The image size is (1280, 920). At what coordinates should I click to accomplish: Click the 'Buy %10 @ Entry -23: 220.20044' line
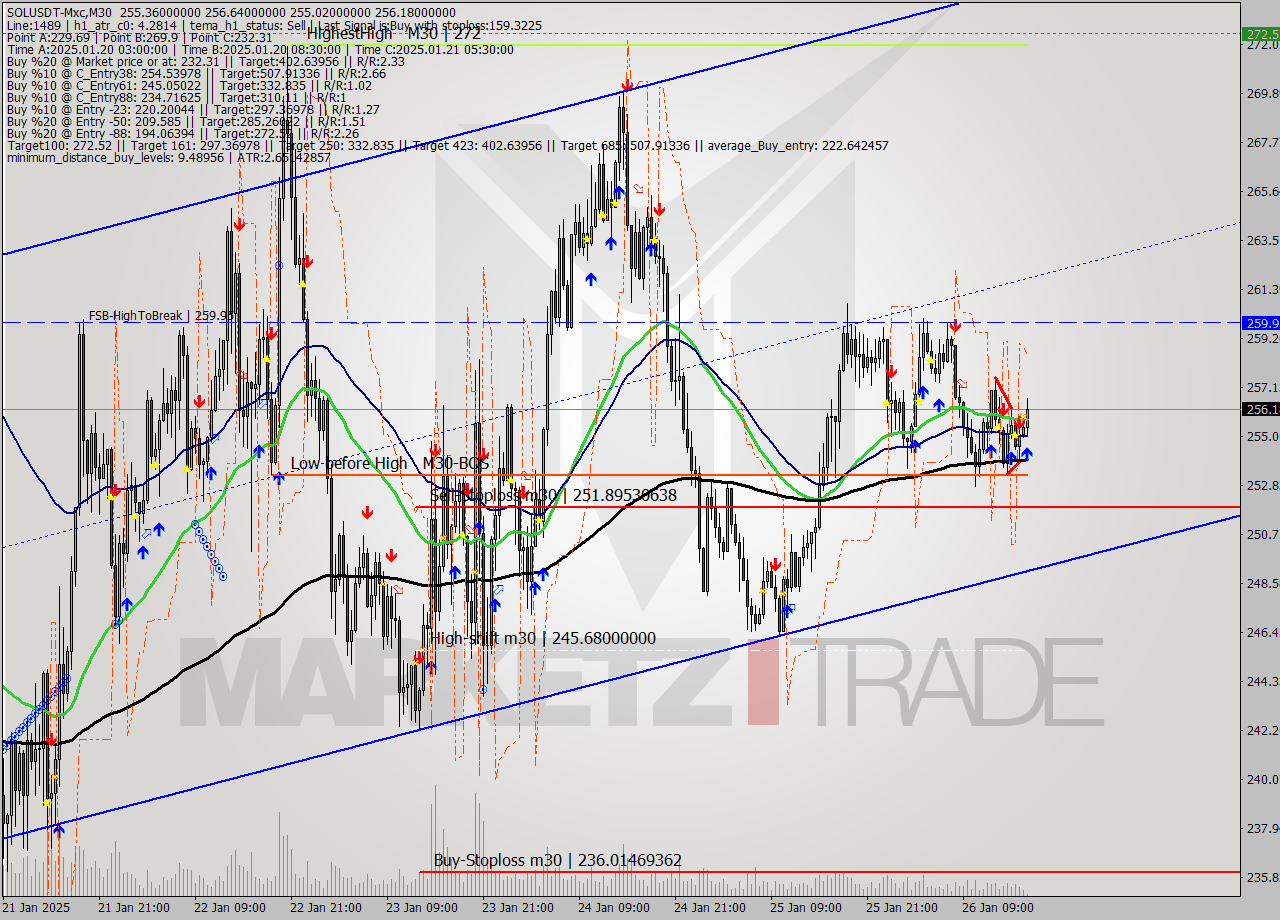click(x=192, y=109)
